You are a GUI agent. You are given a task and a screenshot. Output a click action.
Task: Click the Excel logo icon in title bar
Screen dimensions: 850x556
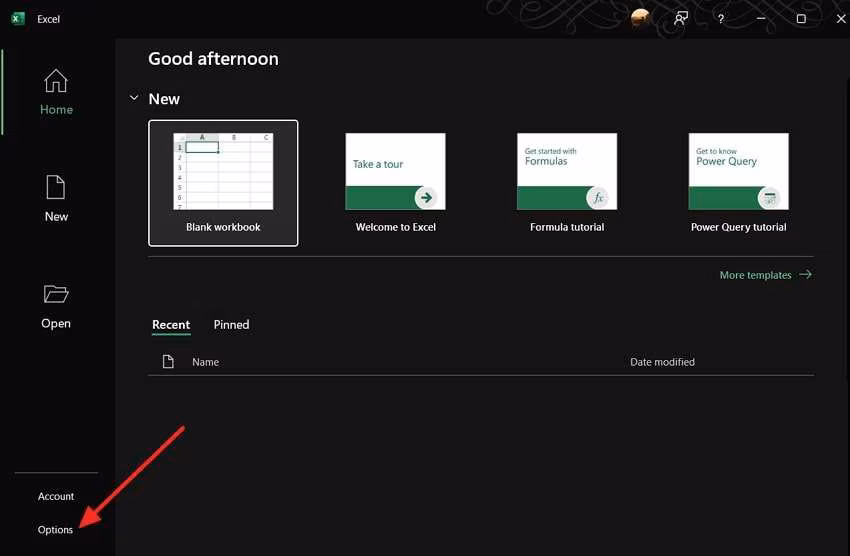[17, 18]
